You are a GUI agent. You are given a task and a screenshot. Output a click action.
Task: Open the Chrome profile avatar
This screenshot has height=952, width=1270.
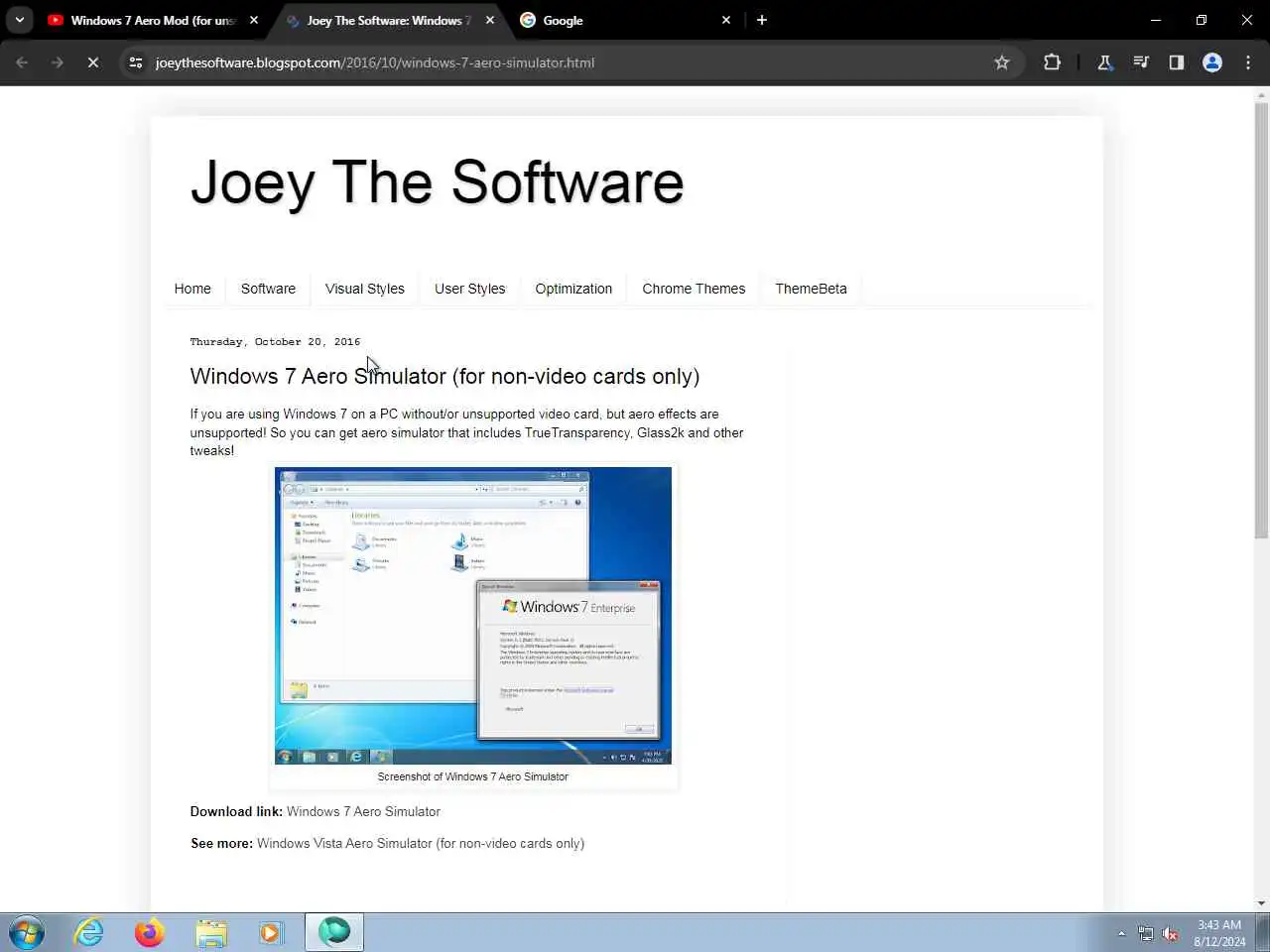click(x=1212, y=62)
